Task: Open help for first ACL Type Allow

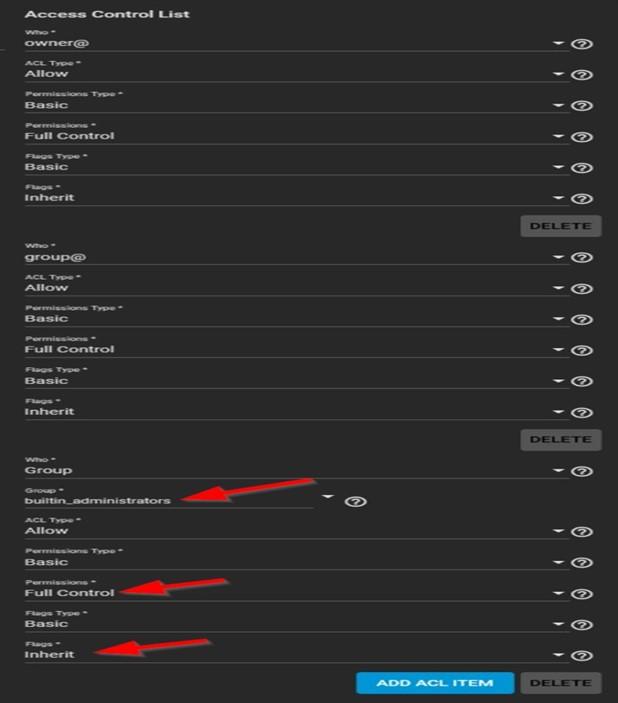Action: (582, 74)
